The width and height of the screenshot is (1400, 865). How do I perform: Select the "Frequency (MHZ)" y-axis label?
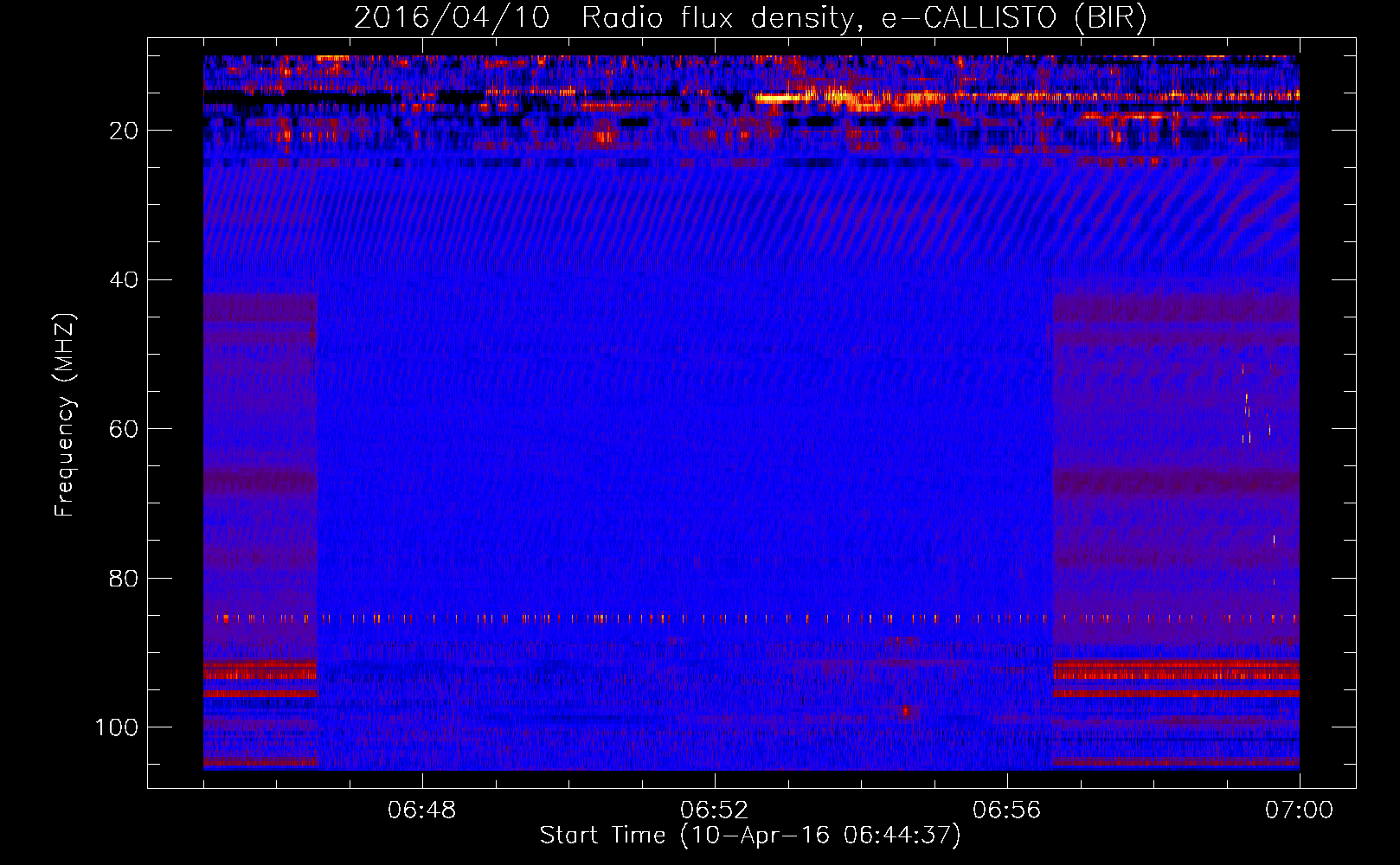pyautogui.click(x=66, y=415)
